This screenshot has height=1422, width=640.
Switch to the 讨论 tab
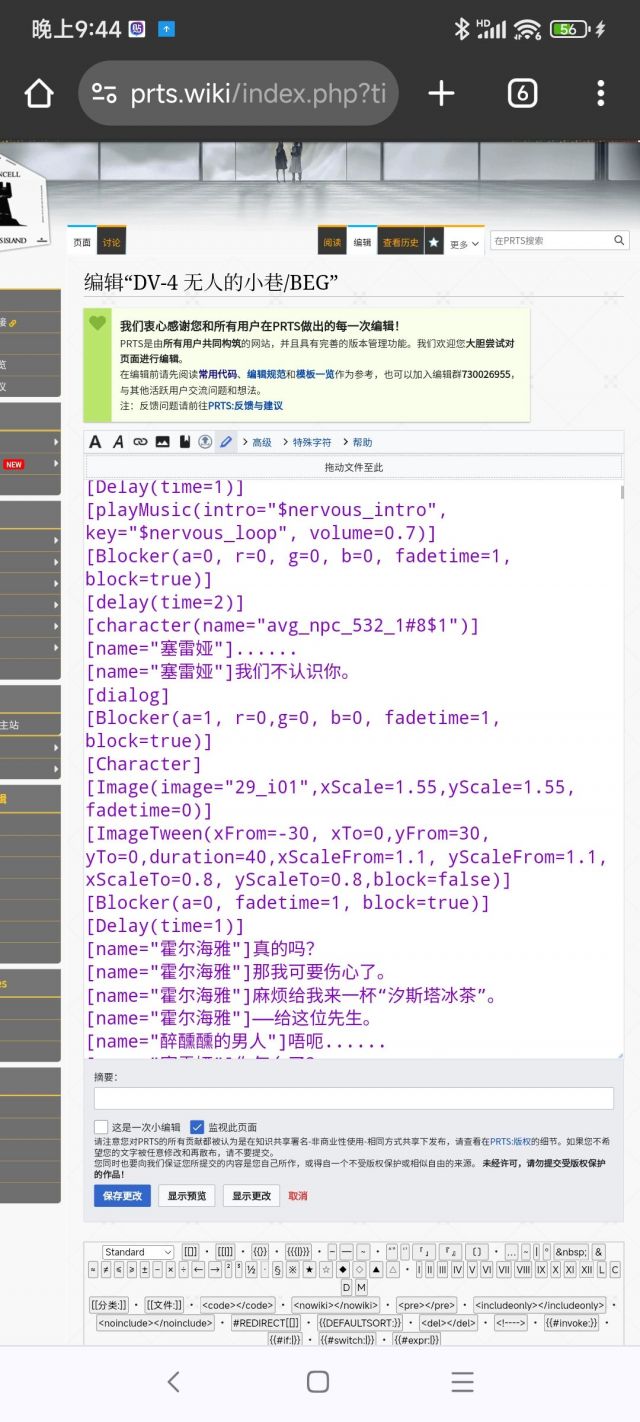[x=111, y=242]
